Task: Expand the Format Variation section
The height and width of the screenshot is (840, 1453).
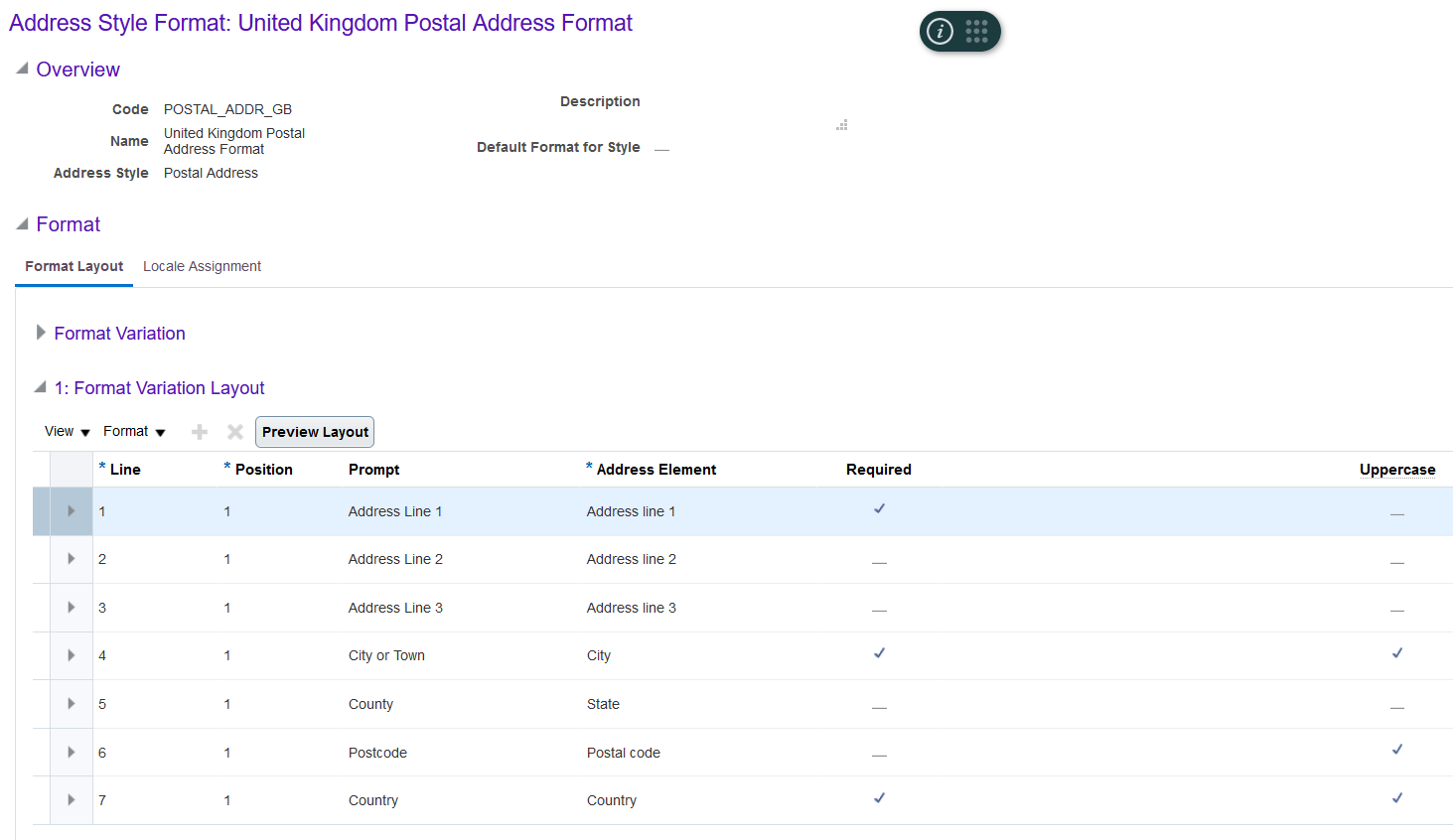Action: click(41, 333)
